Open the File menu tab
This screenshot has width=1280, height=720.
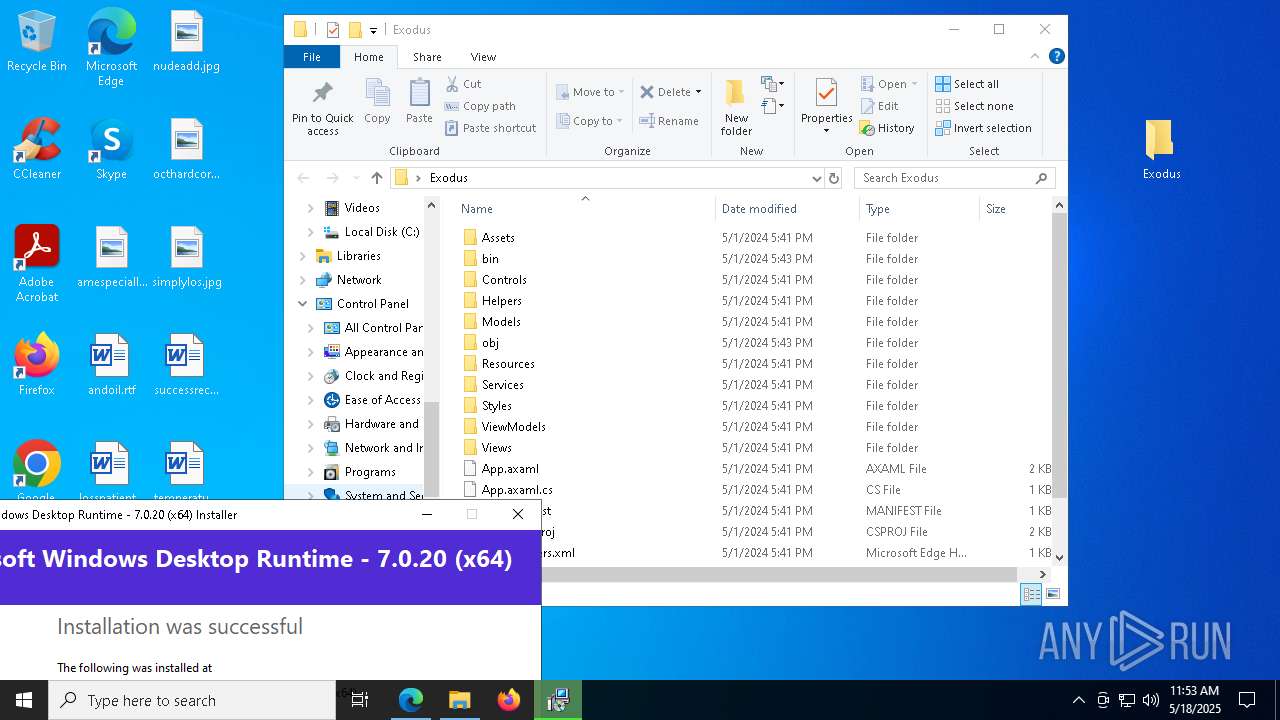[312, 57]
